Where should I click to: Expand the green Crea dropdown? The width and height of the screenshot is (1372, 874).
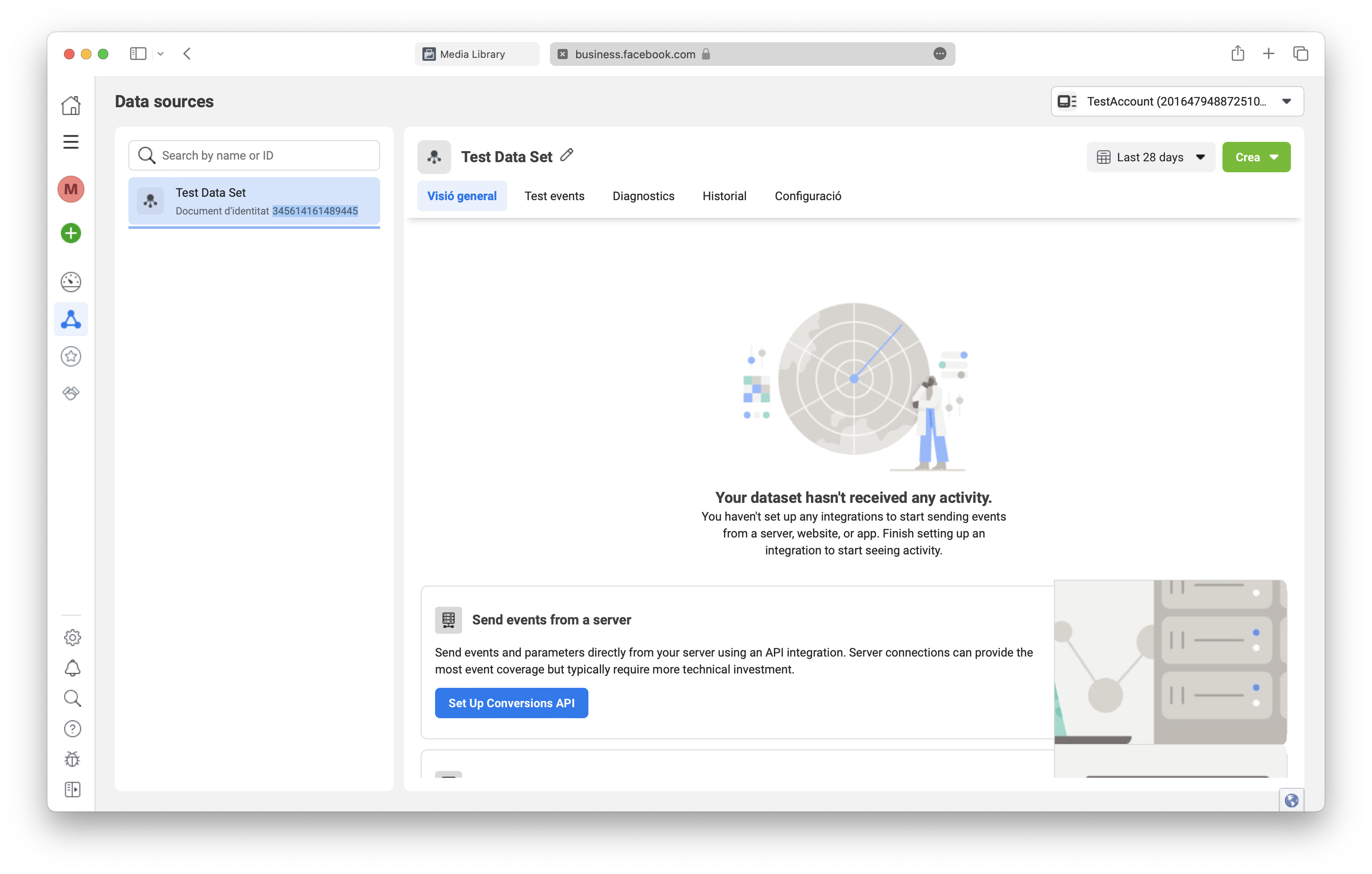pos(1256,157)
